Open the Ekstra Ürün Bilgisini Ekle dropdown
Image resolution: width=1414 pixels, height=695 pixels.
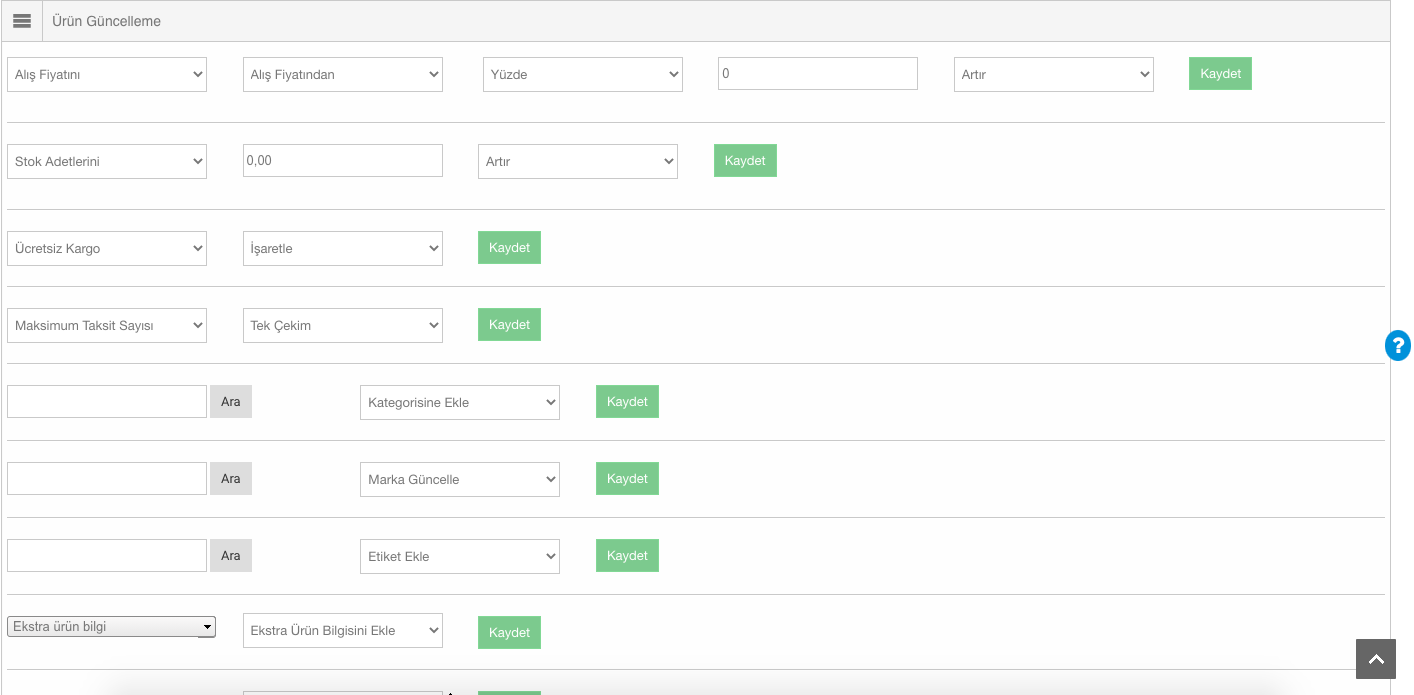pos(343,630)
